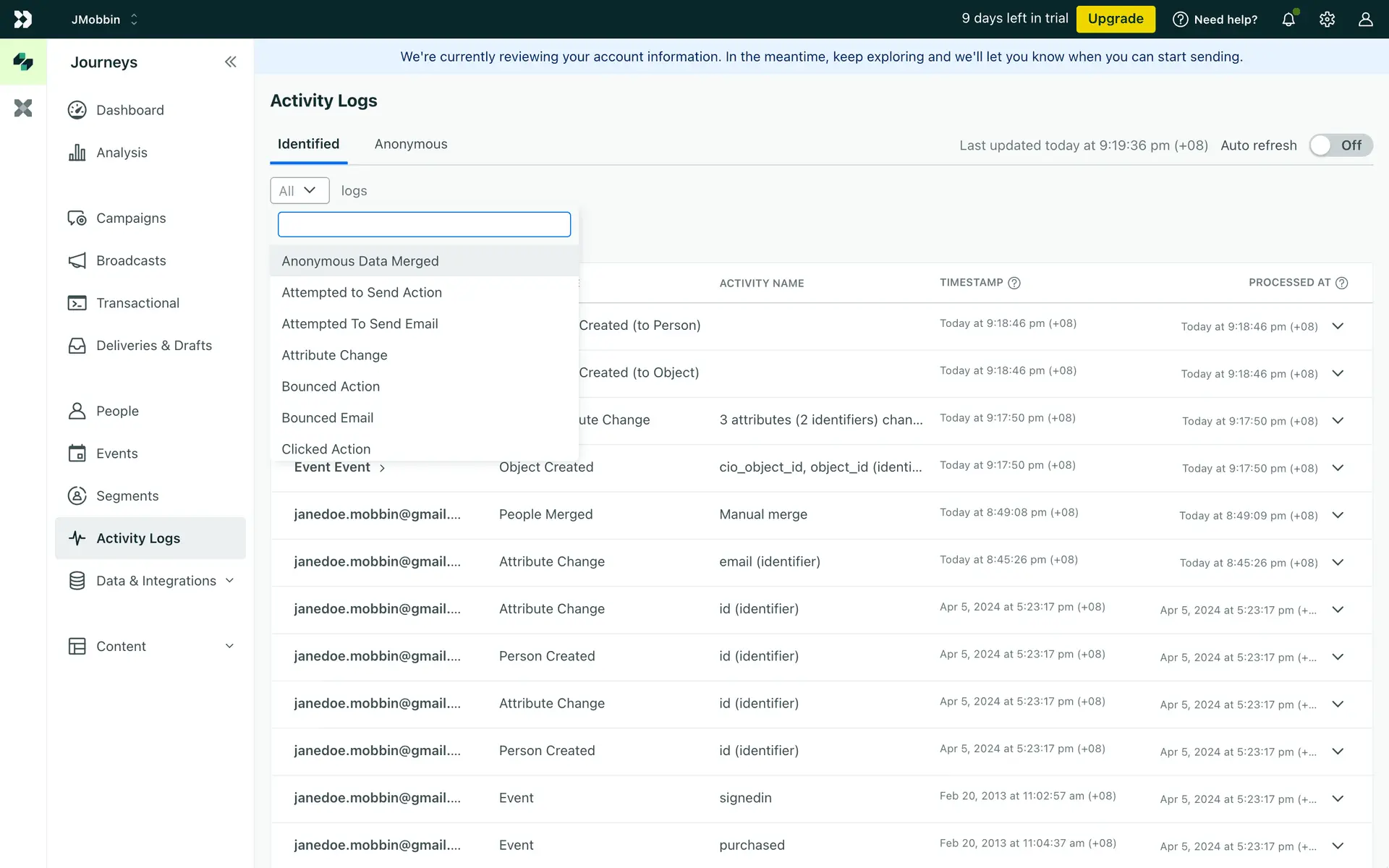The image size is (1389, 868).
Task: Click the Need help? link
Action: (x=1215, y=20)
